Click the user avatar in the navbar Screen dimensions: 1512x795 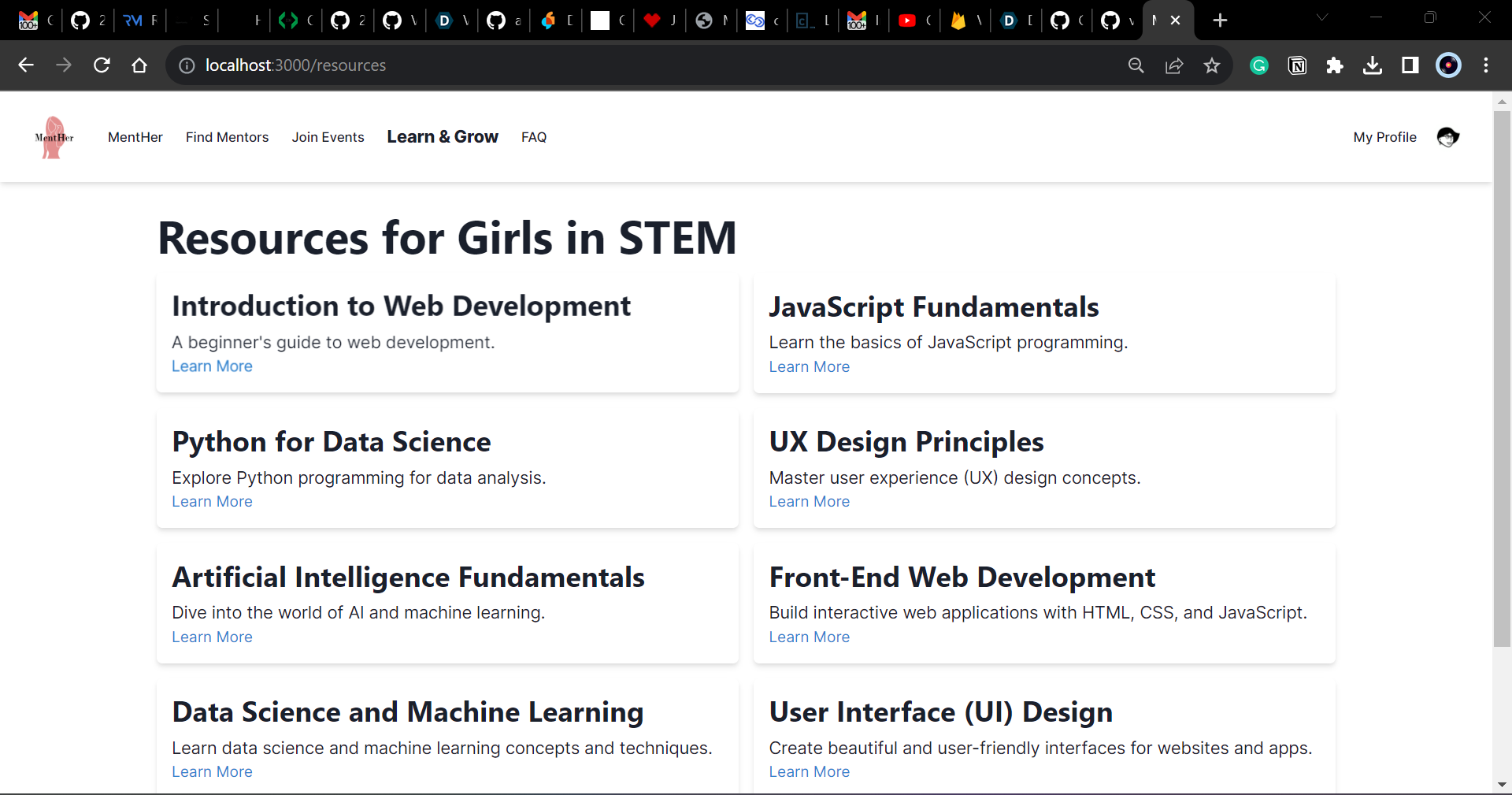coord(1447,137)
